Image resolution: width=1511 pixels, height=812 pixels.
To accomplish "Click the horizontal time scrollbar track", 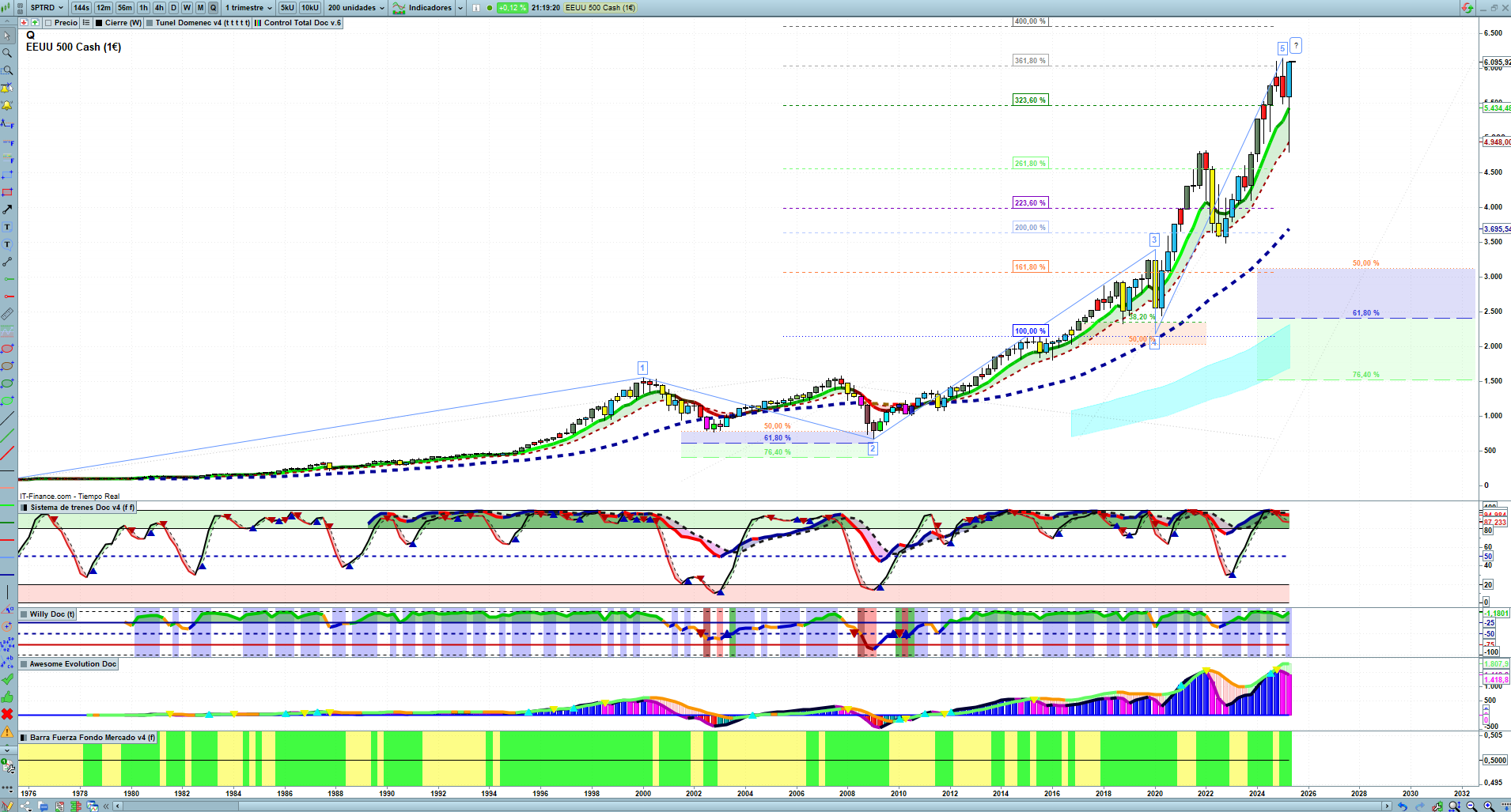I will pyautogui.click(x=752, y=806).
